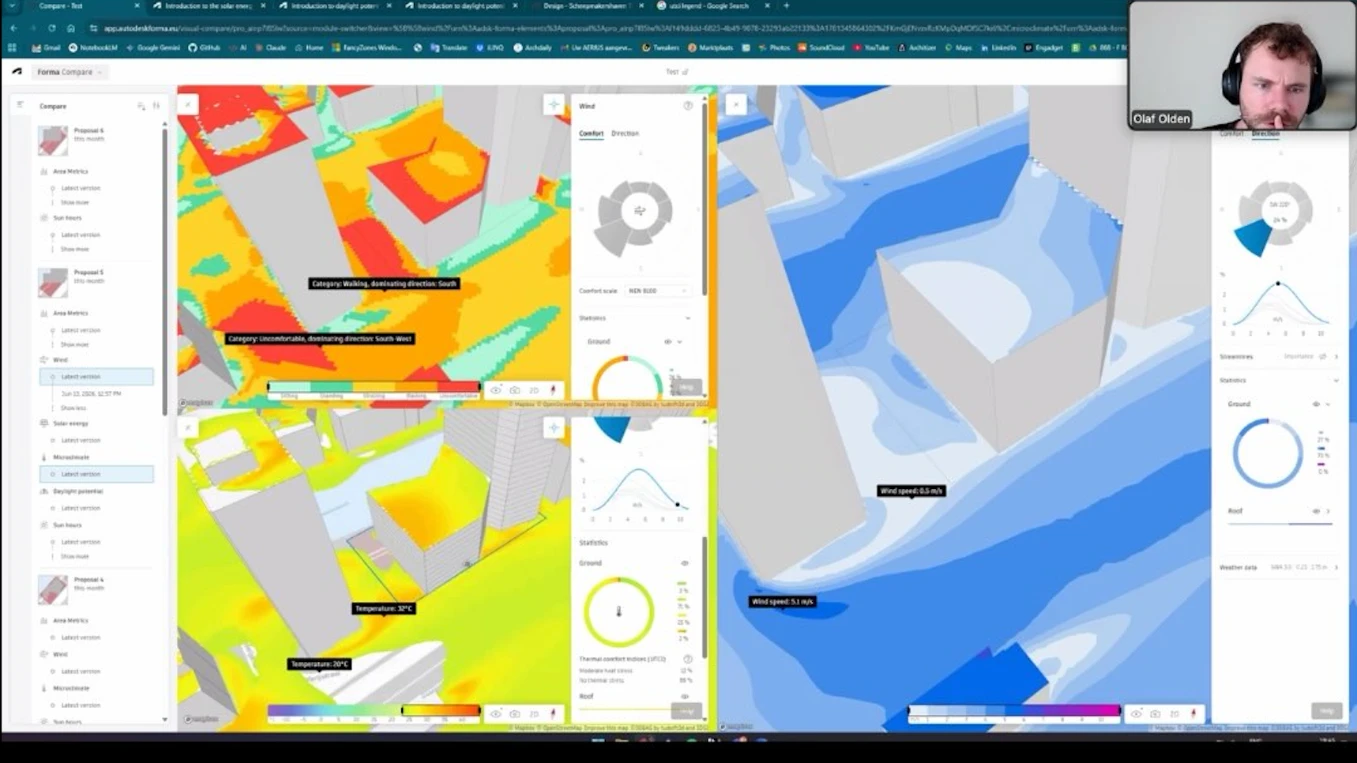The width and height of the screenshot is (1357, 763).
Task: Switch wind comfort view to 2D
Action: coord(534,390)
